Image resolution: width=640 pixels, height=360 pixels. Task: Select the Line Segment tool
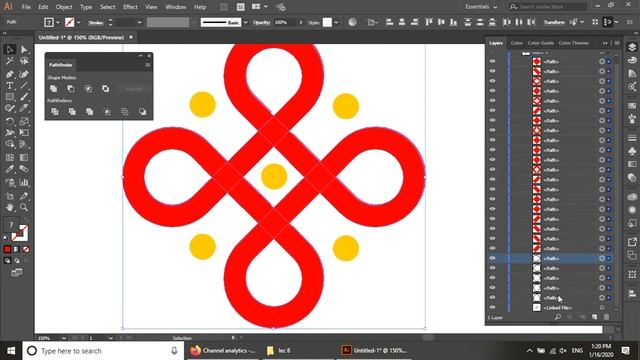24,86
